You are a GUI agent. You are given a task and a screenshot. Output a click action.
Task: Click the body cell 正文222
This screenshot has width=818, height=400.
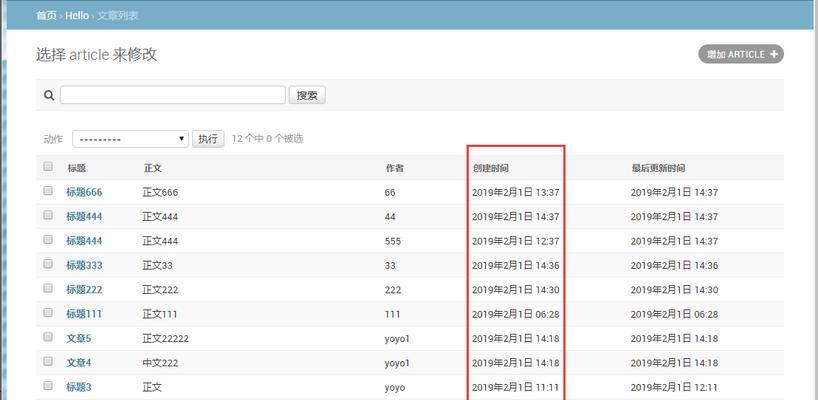click(160, 289)
